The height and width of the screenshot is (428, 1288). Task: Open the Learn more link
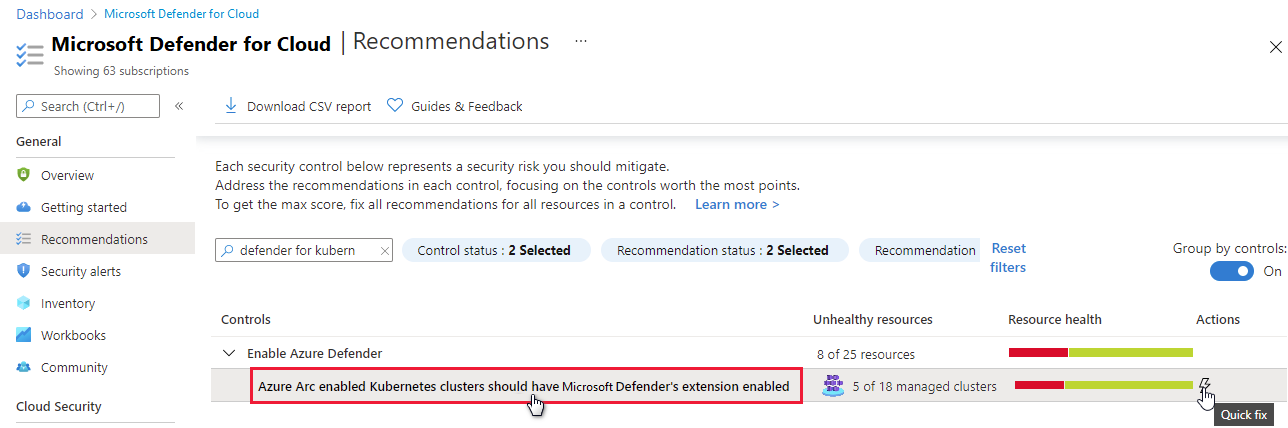[x=737, y=204]
